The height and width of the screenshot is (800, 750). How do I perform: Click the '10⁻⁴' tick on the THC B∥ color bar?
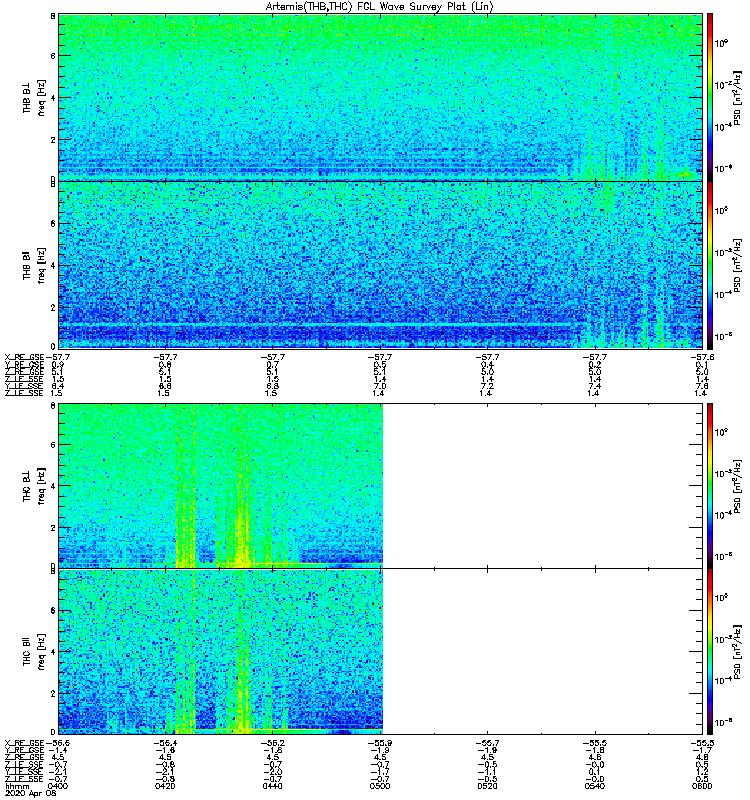723,680
